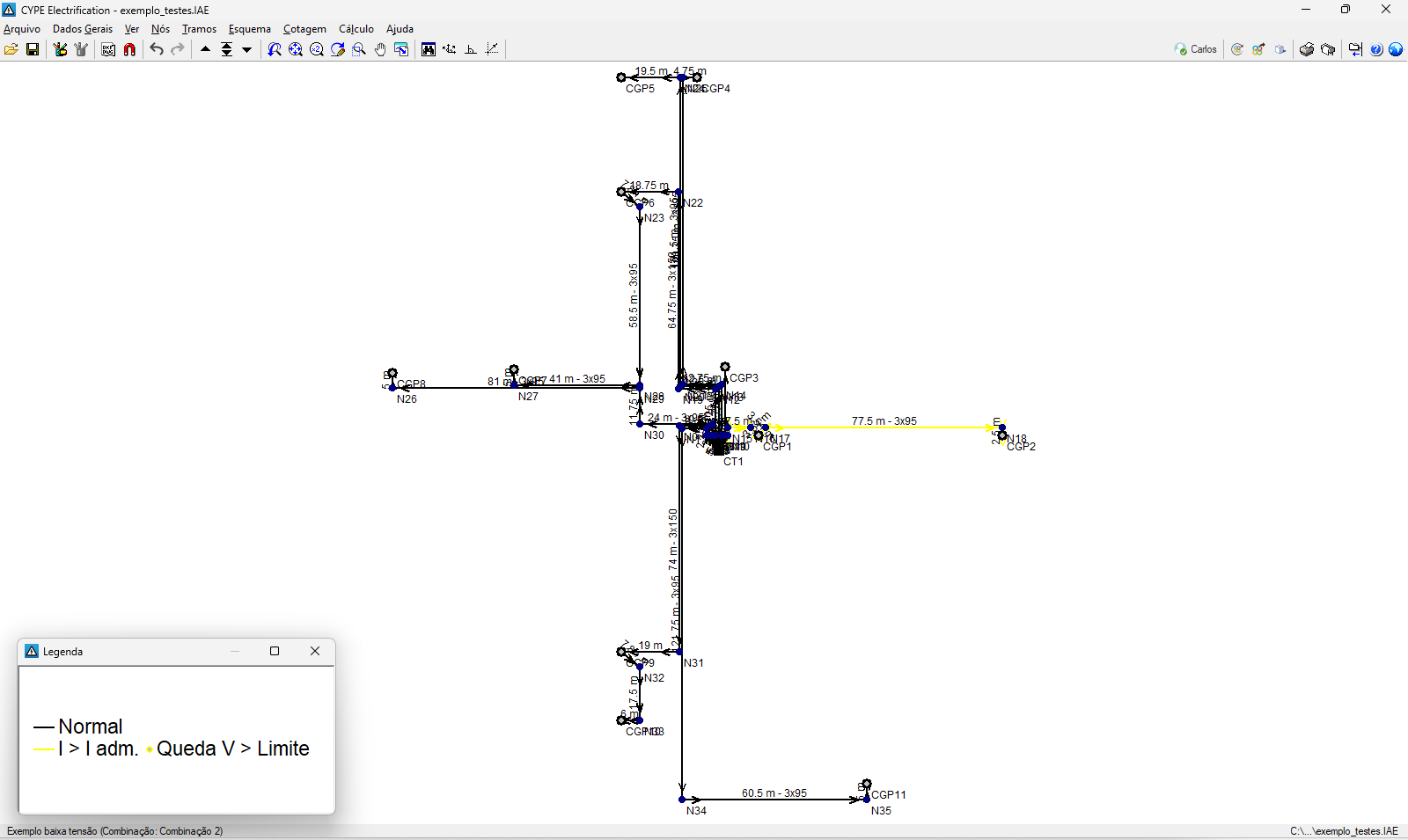
Task: Save the project with the floppy disk icon
Action: pyautogui.click(x=33, y=49)
